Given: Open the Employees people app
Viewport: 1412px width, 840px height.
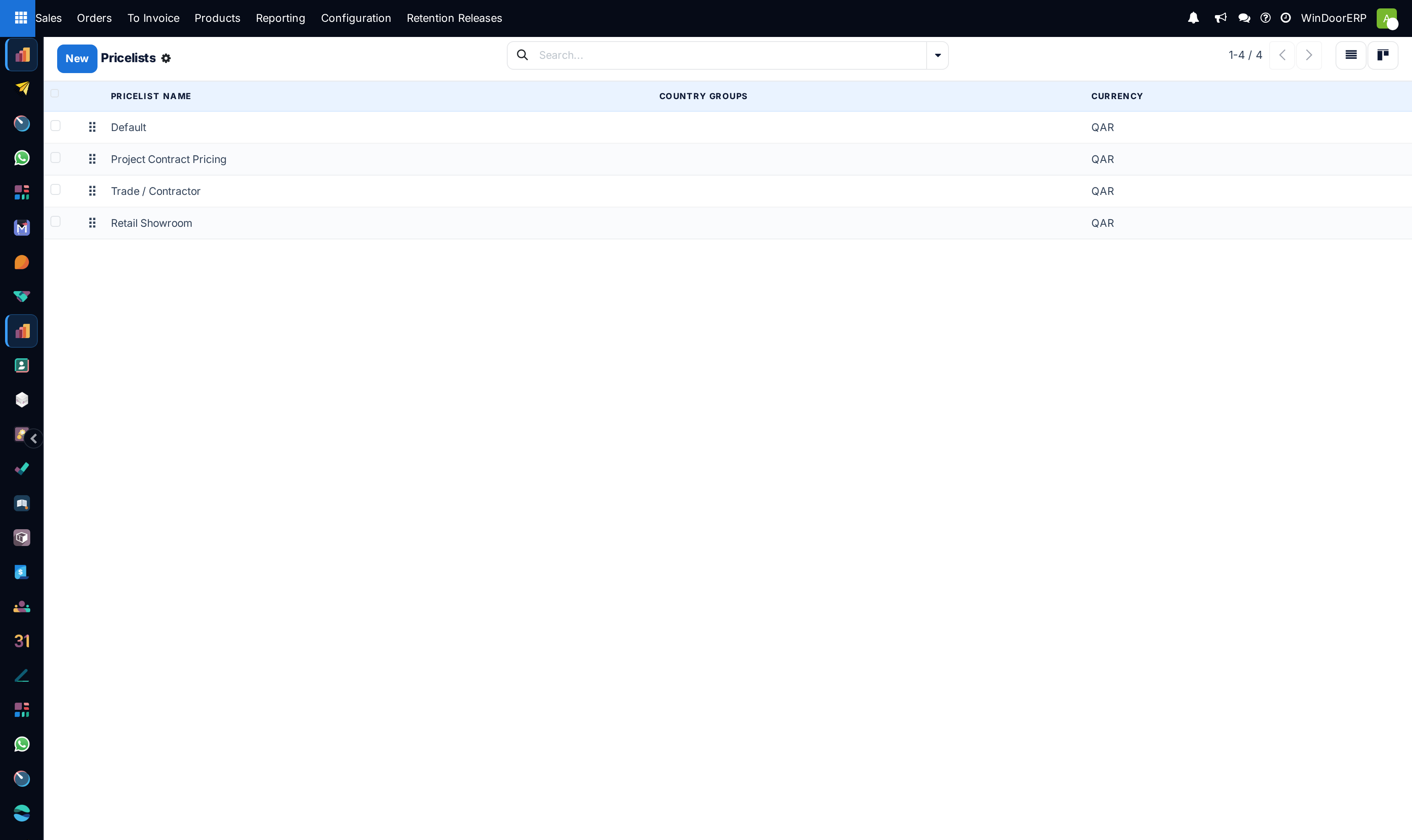Looking at the screenshot, I should [x=21, y=607].
